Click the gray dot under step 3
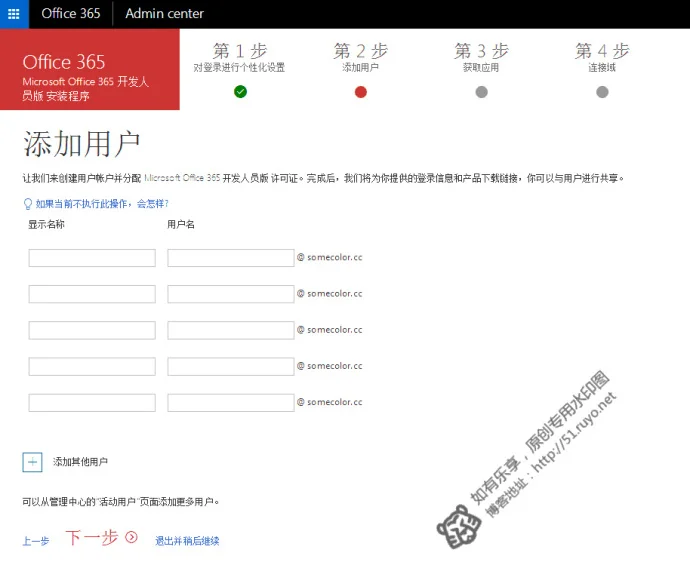690x565 pixels. [481, 92]
